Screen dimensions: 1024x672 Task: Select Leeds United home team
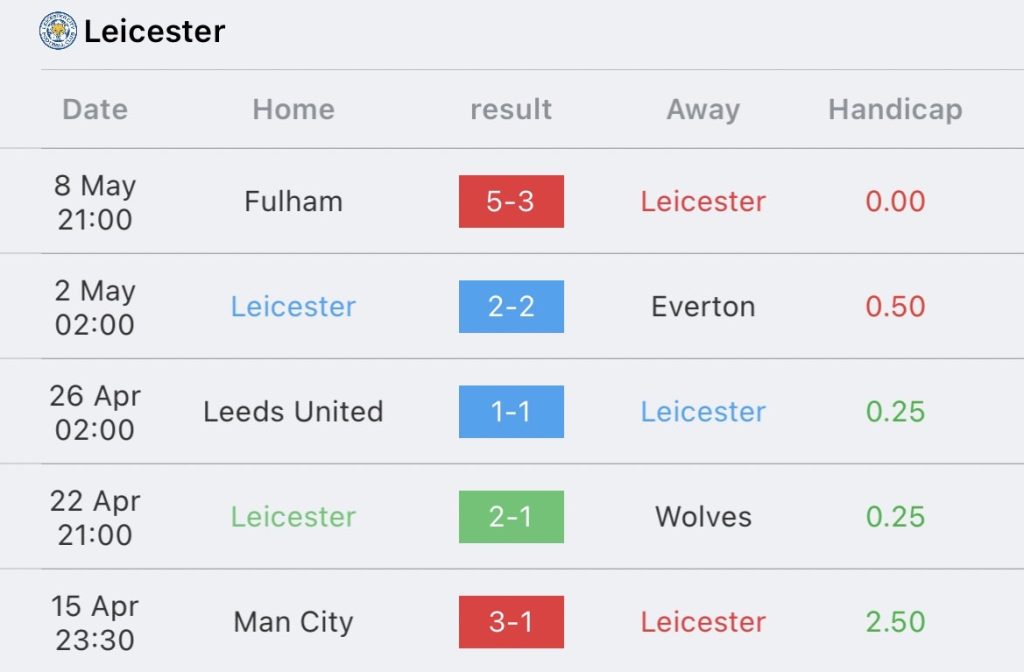[293, 411]
